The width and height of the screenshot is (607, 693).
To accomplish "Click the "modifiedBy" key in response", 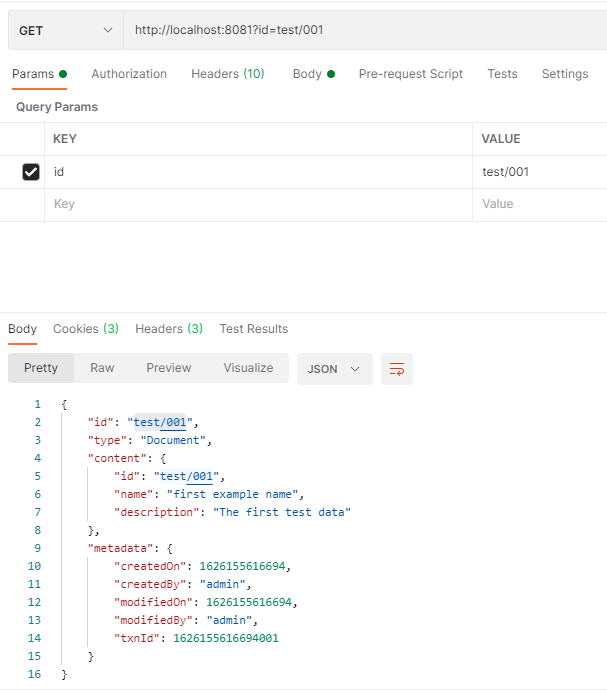I will [153, 621].
